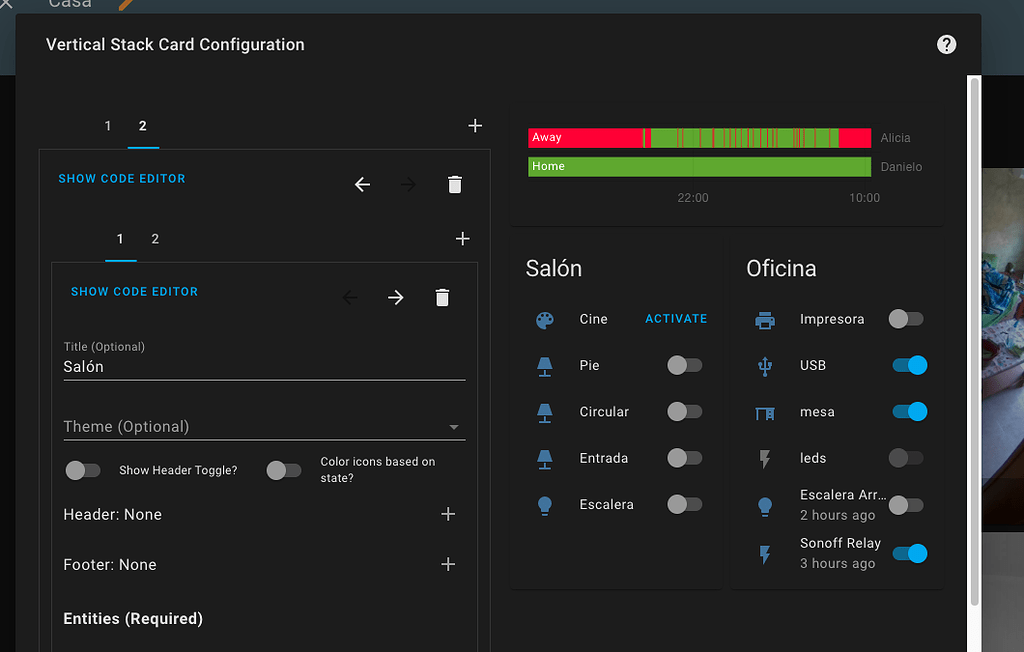This screenshot has width=1024, height=652.
Task: Click the help question mark icon
Action: [946, 44]
